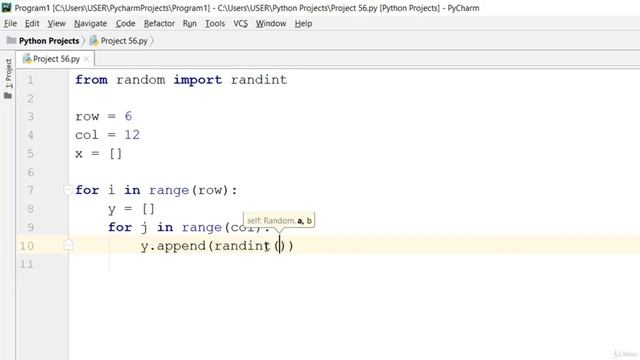Viewport: 640px width, 360px height.
Task: Click the word 'randint' on line 1
Action: point(259,80)
